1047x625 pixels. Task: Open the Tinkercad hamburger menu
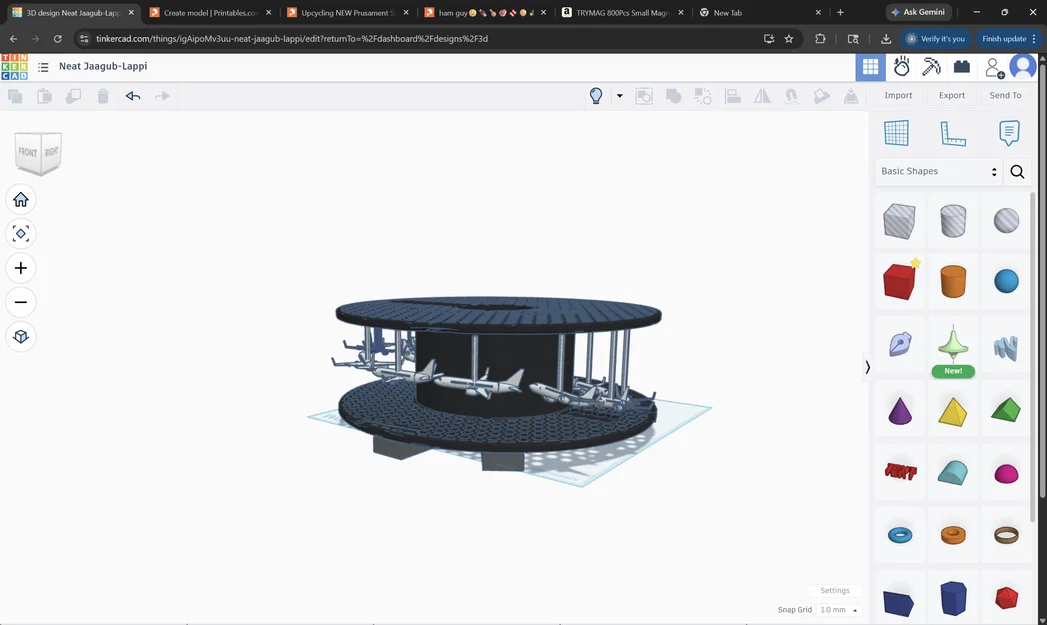(x=42, y=66)
